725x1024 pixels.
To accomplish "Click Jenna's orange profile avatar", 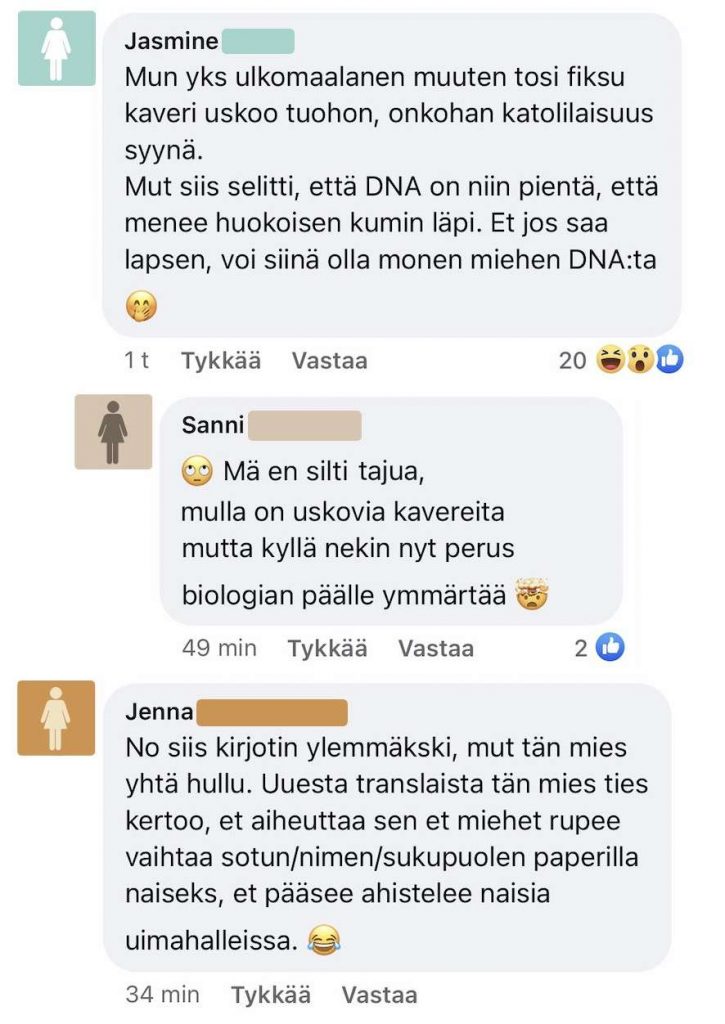I will (x=57, y=717).
